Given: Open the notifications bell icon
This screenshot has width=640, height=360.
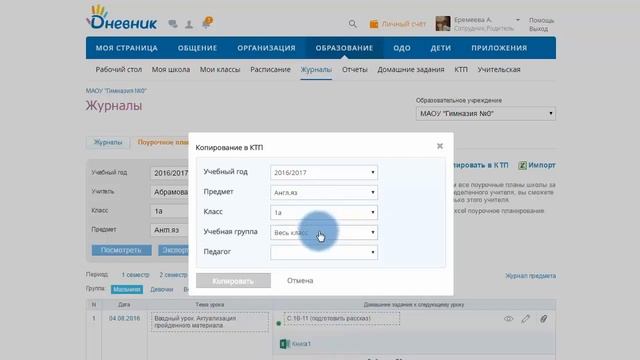Looking at the screenshot, I should coord(207,22).
